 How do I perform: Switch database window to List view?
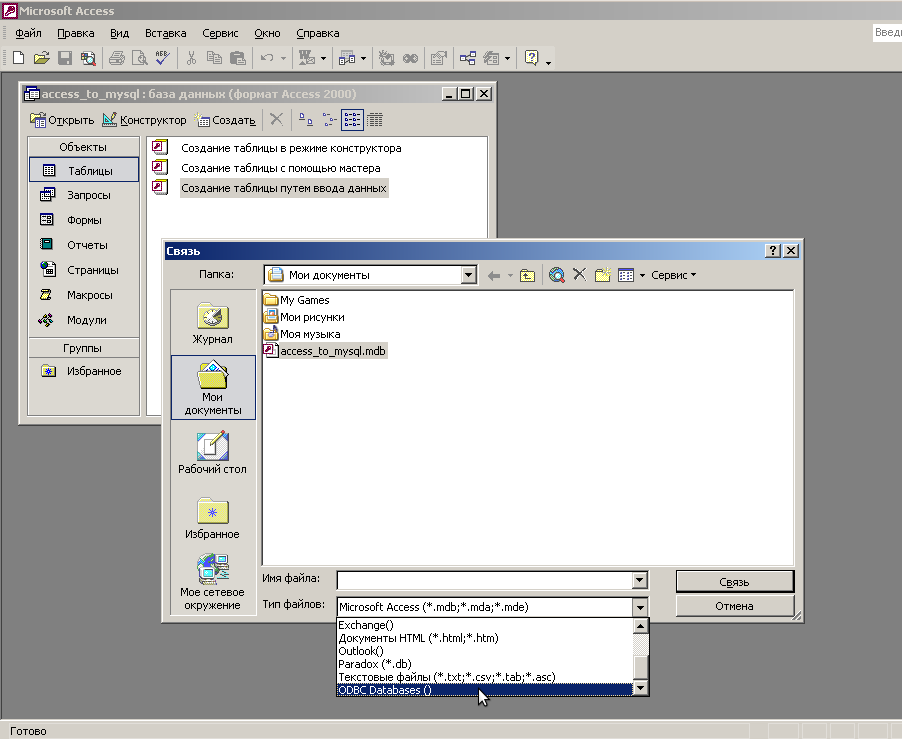(x=352, y=120)
